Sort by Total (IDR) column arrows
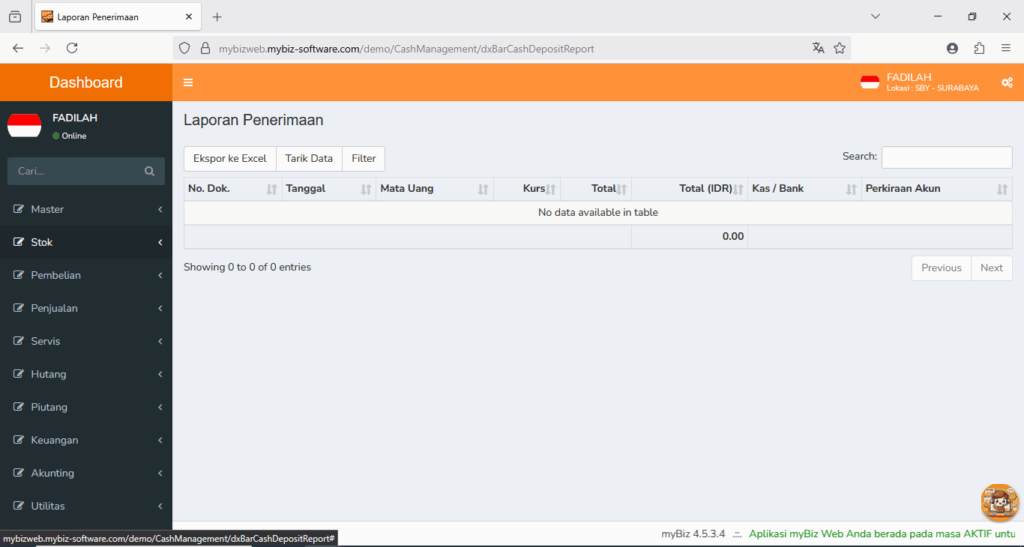 (x=738, y=189)
